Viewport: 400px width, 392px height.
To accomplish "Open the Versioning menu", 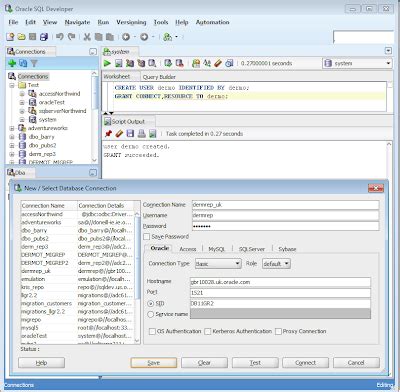I will (x=131, y=22).
